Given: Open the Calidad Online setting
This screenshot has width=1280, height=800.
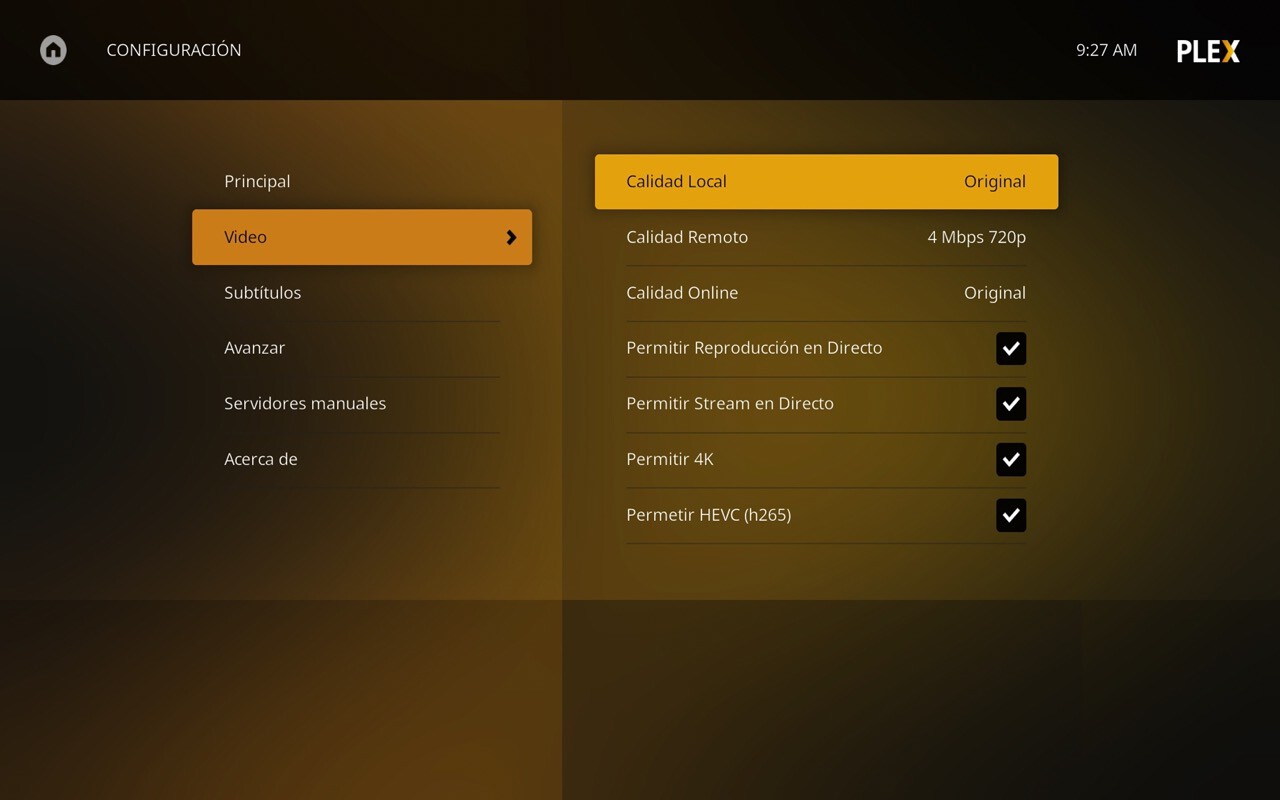Looking at the screenshot, I should 825,292.
